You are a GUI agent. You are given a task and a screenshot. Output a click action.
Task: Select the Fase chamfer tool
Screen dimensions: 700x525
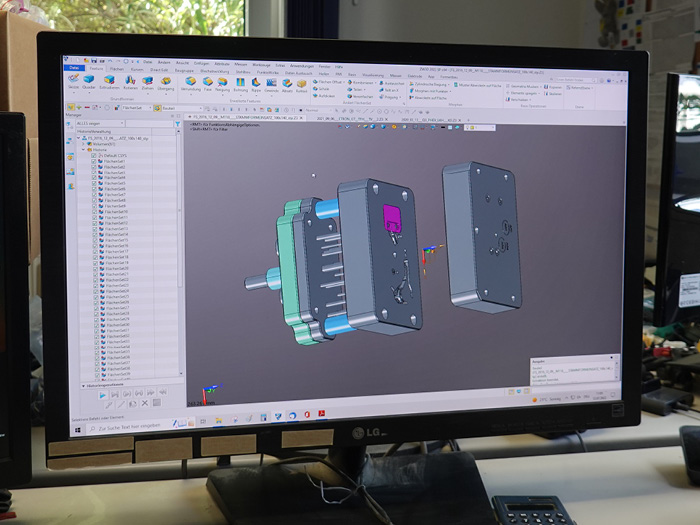208,84
